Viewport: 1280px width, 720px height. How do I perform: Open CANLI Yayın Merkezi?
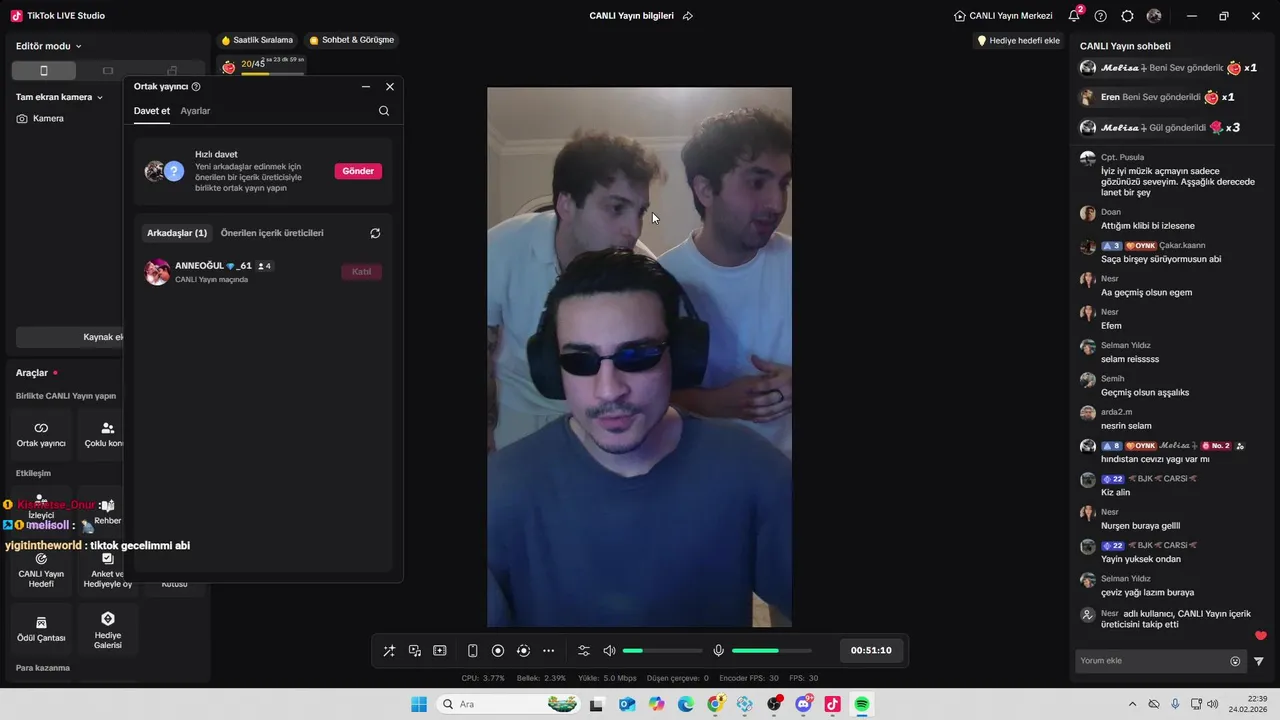coord(1003,16)
